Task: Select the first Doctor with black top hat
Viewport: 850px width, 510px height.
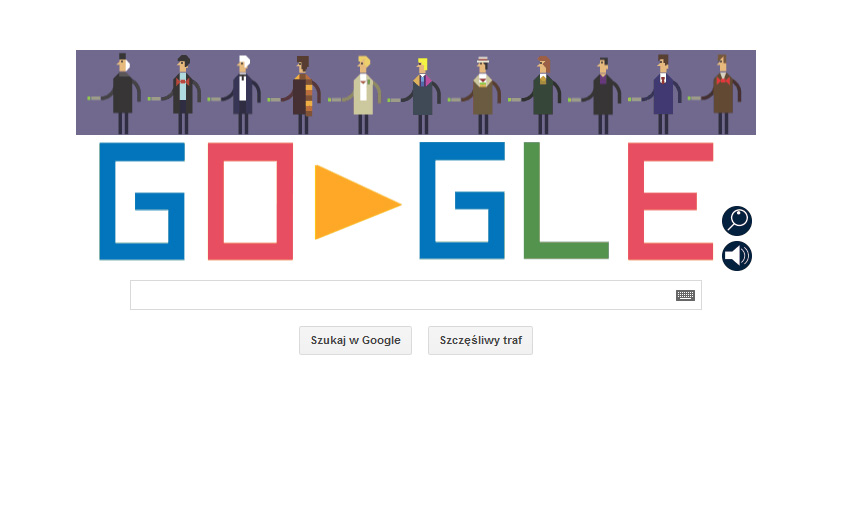Action: [x=121, y=93]
